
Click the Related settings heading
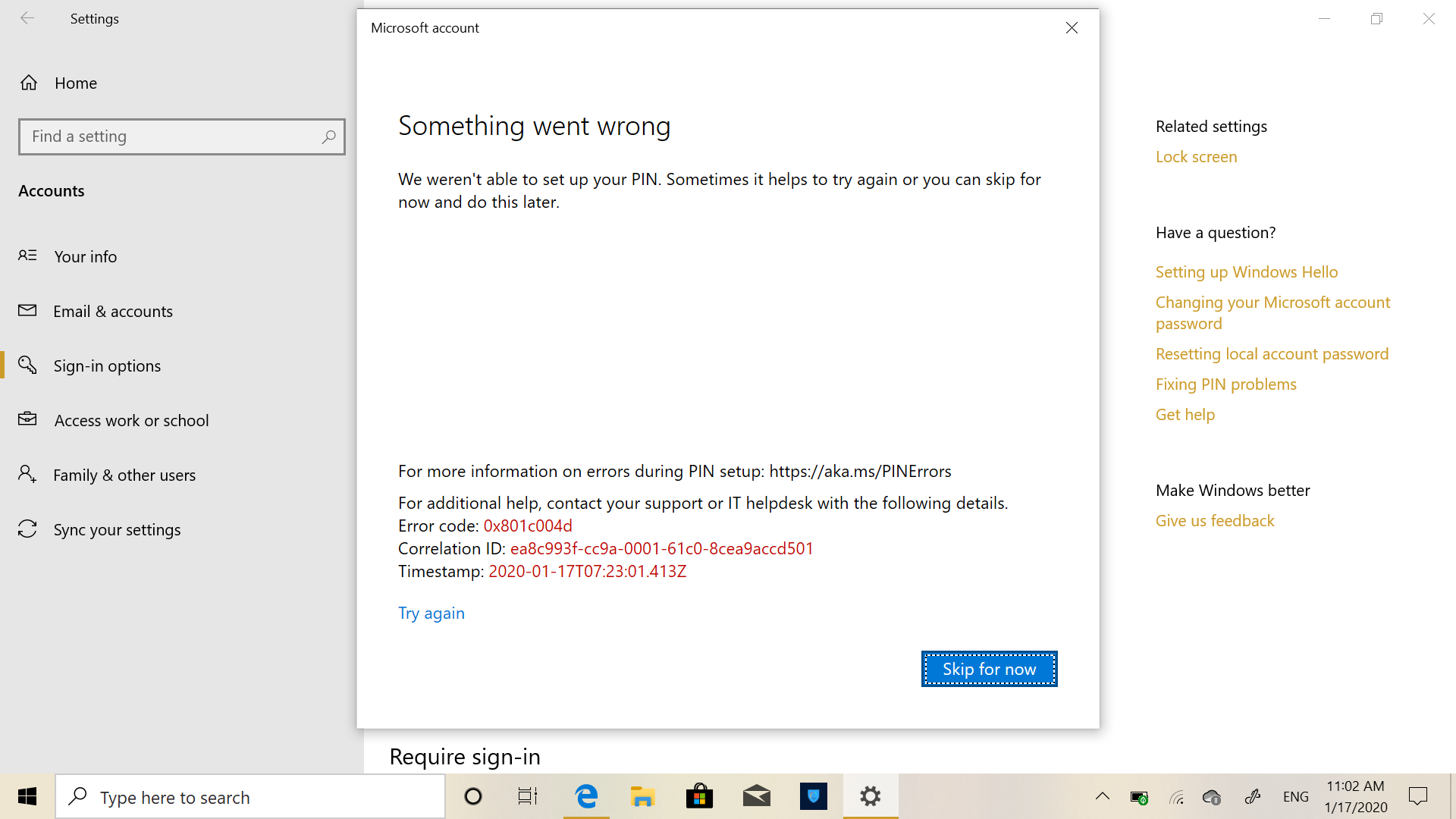(x=1211, y=126)
